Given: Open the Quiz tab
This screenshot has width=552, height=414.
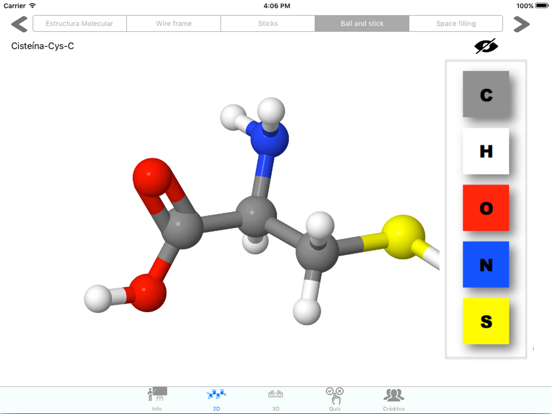Looking at the screenshot, I should [334, 399].
